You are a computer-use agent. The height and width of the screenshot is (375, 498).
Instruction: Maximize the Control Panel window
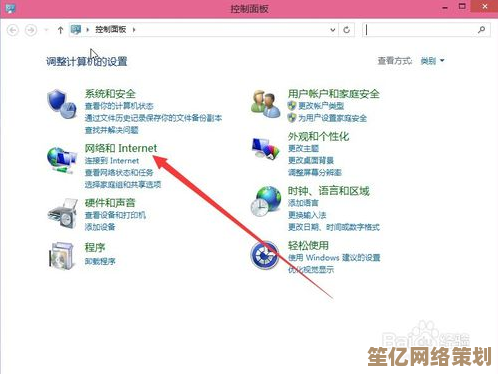coord(462,6)
